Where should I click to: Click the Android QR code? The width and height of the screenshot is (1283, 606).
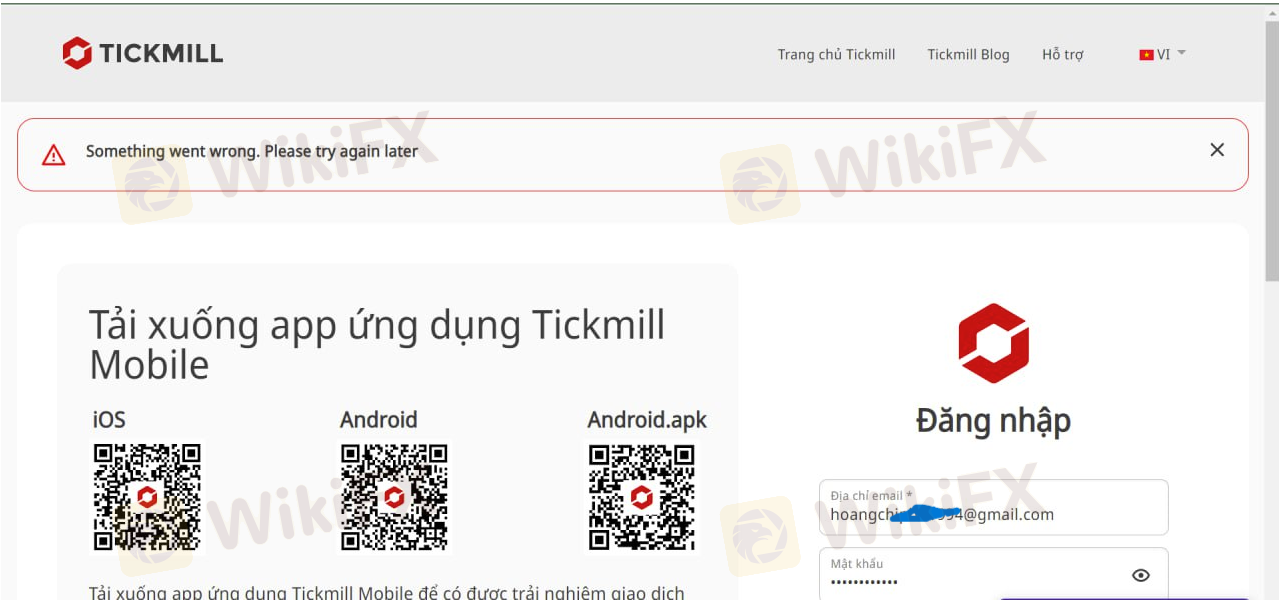395,497
